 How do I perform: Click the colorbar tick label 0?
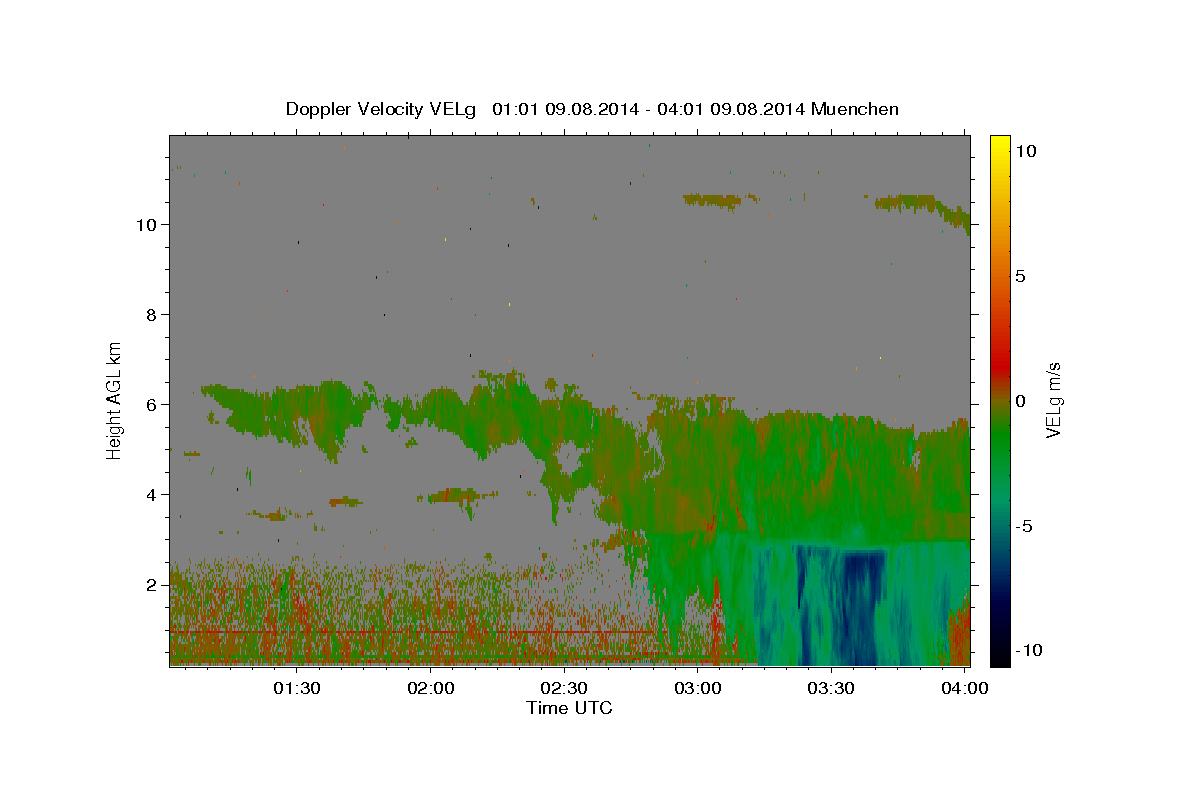click(x=1020, y=401)
